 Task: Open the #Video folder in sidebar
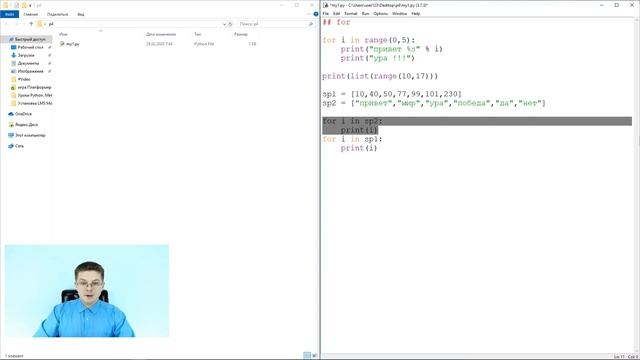click(24, 79)
